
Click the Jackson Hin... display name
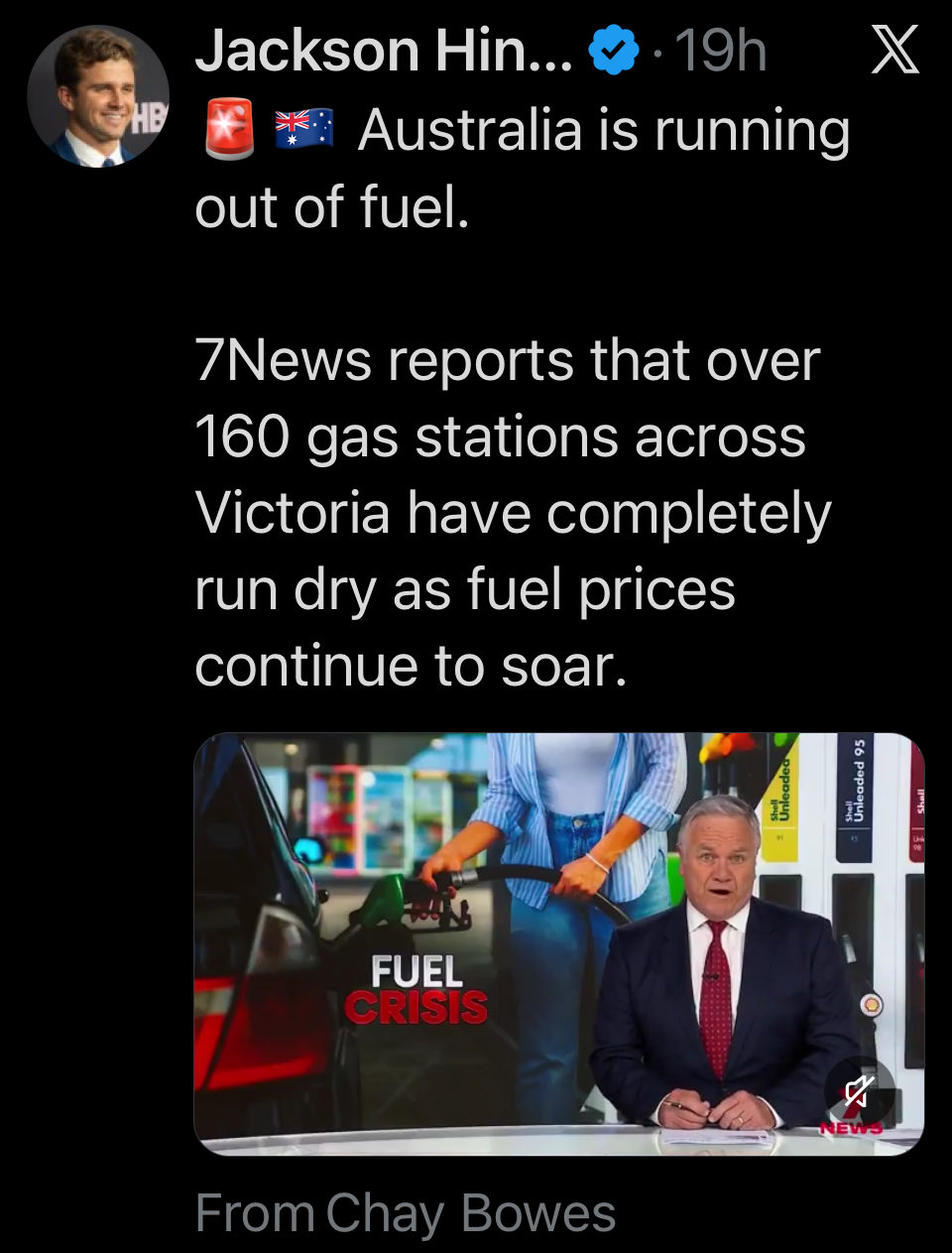pyautogui.click(x=383, y=52)
